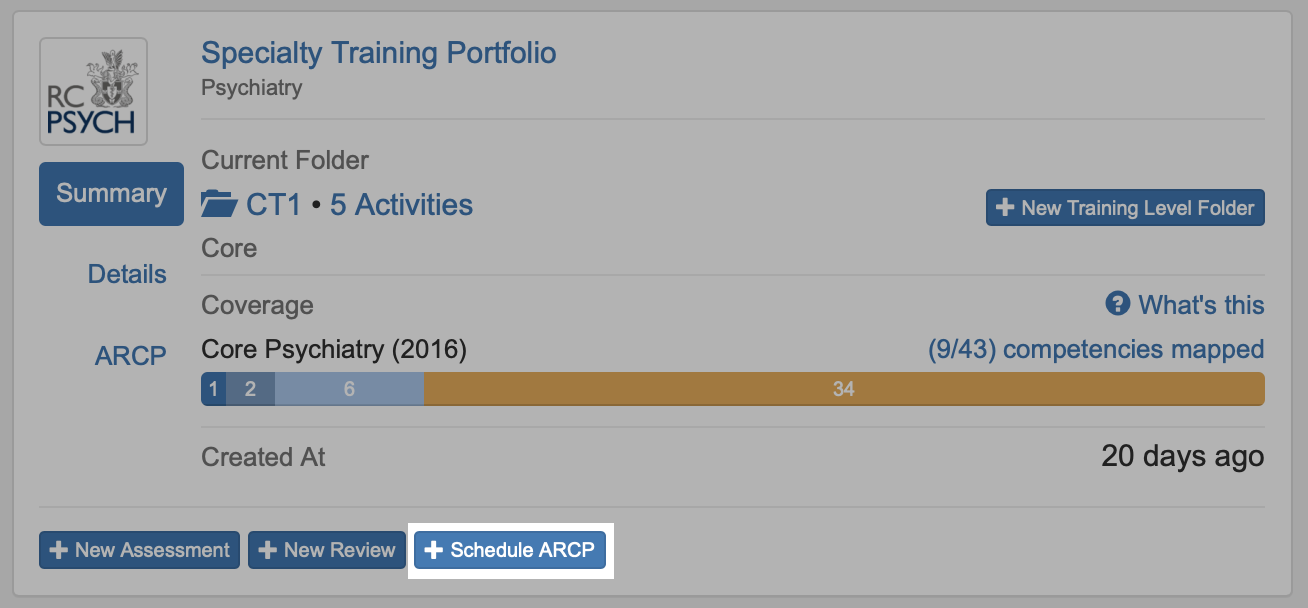Click the Core Psychiatry (2016) curriculum label

pos(333,349)
